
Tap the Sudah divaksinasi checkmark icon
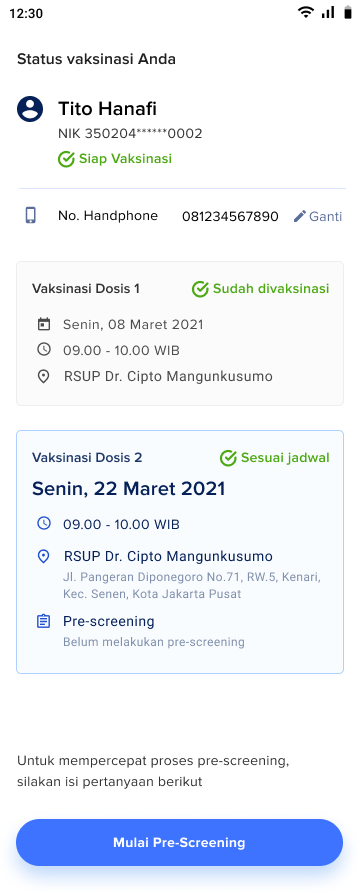tap(200, 289)
